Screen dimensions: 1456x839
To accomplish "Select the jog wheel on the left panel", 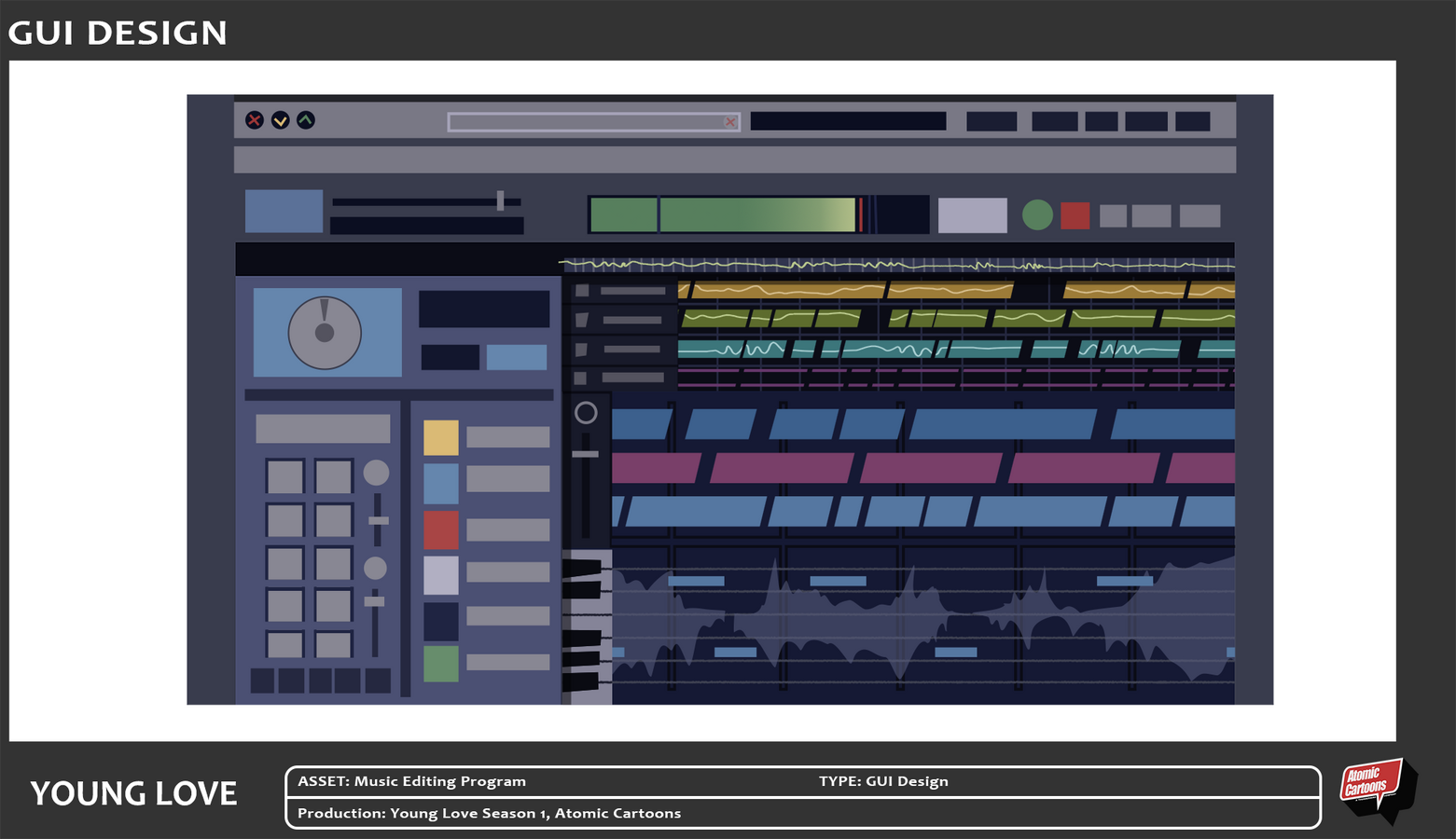I will [326, 332].
